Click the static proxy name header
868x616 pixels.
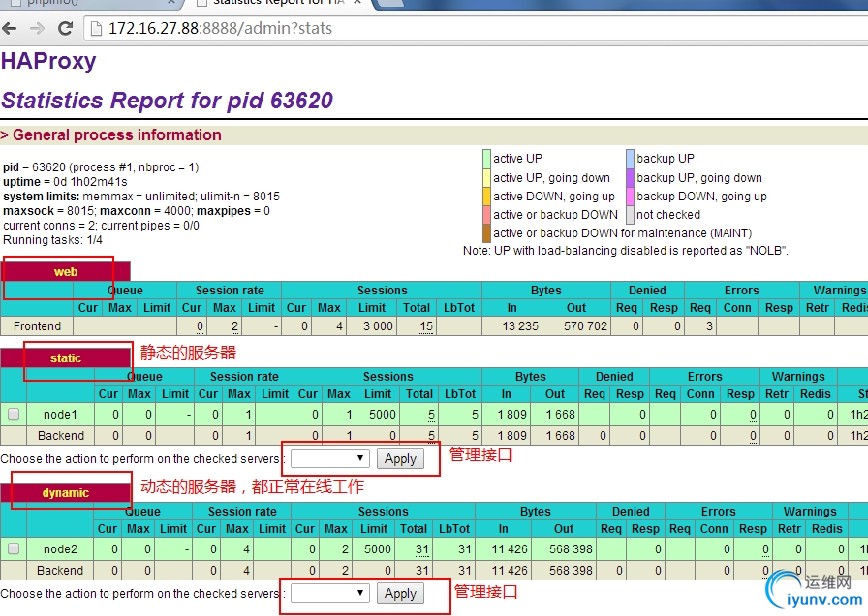pos(65,358)
